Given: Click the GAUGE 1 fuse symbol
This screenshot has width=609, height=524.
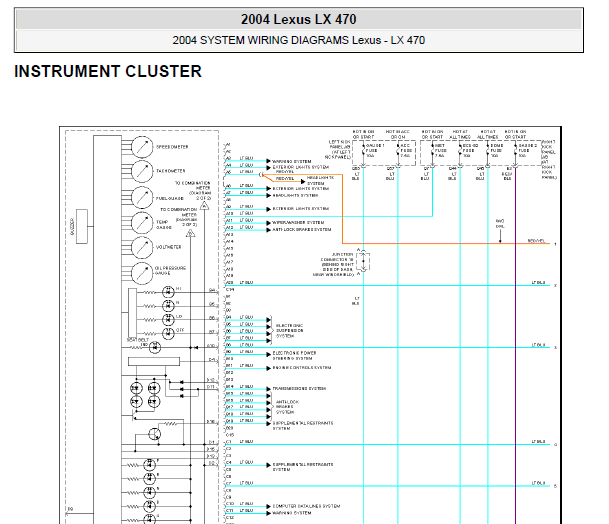Looking at the screenshot, I should click(x=363, y=151).
